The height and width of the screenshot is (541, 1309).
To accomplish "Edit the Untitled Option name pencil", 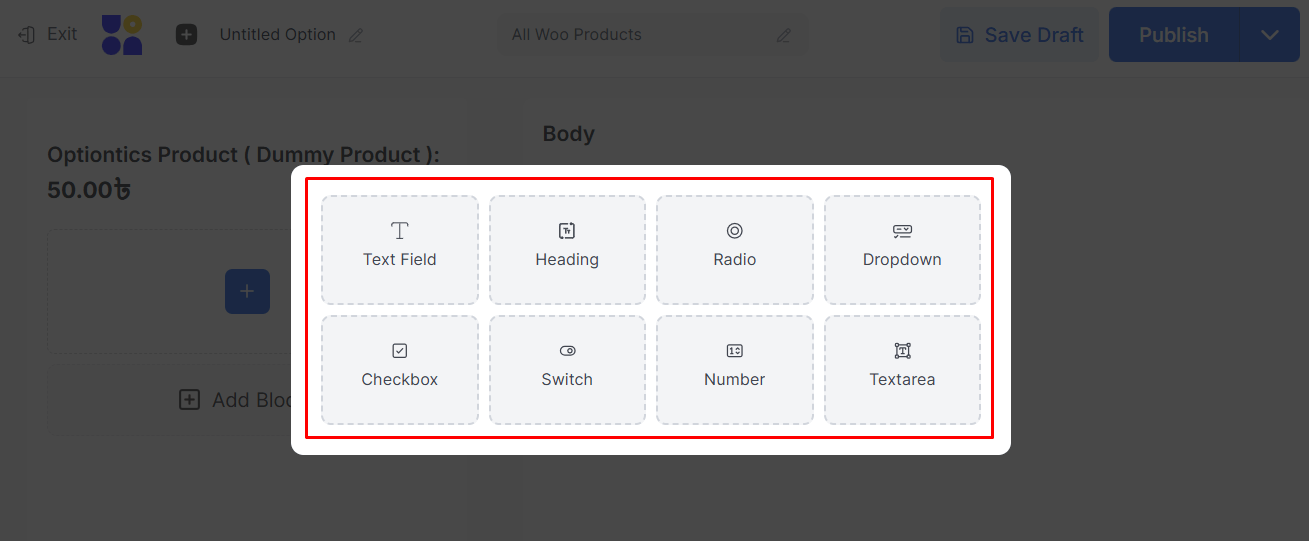I will (355, 35).
